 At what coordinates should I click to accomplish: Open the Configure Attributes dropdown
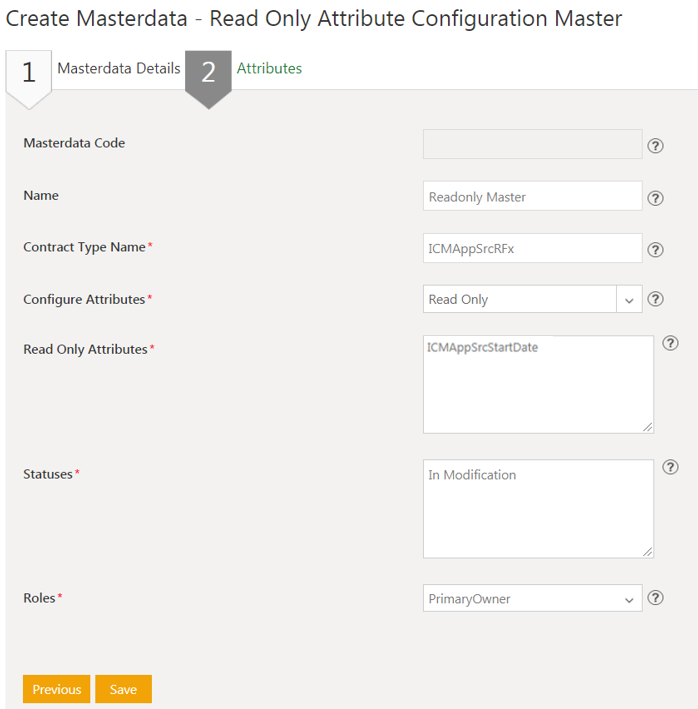coord(629,299)
